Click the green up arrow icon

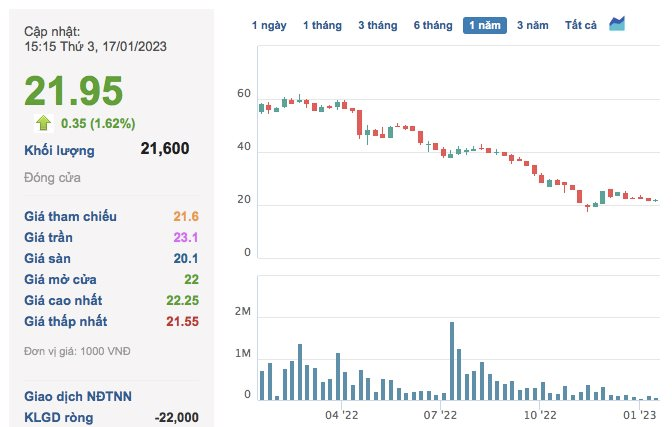[43, 123]
